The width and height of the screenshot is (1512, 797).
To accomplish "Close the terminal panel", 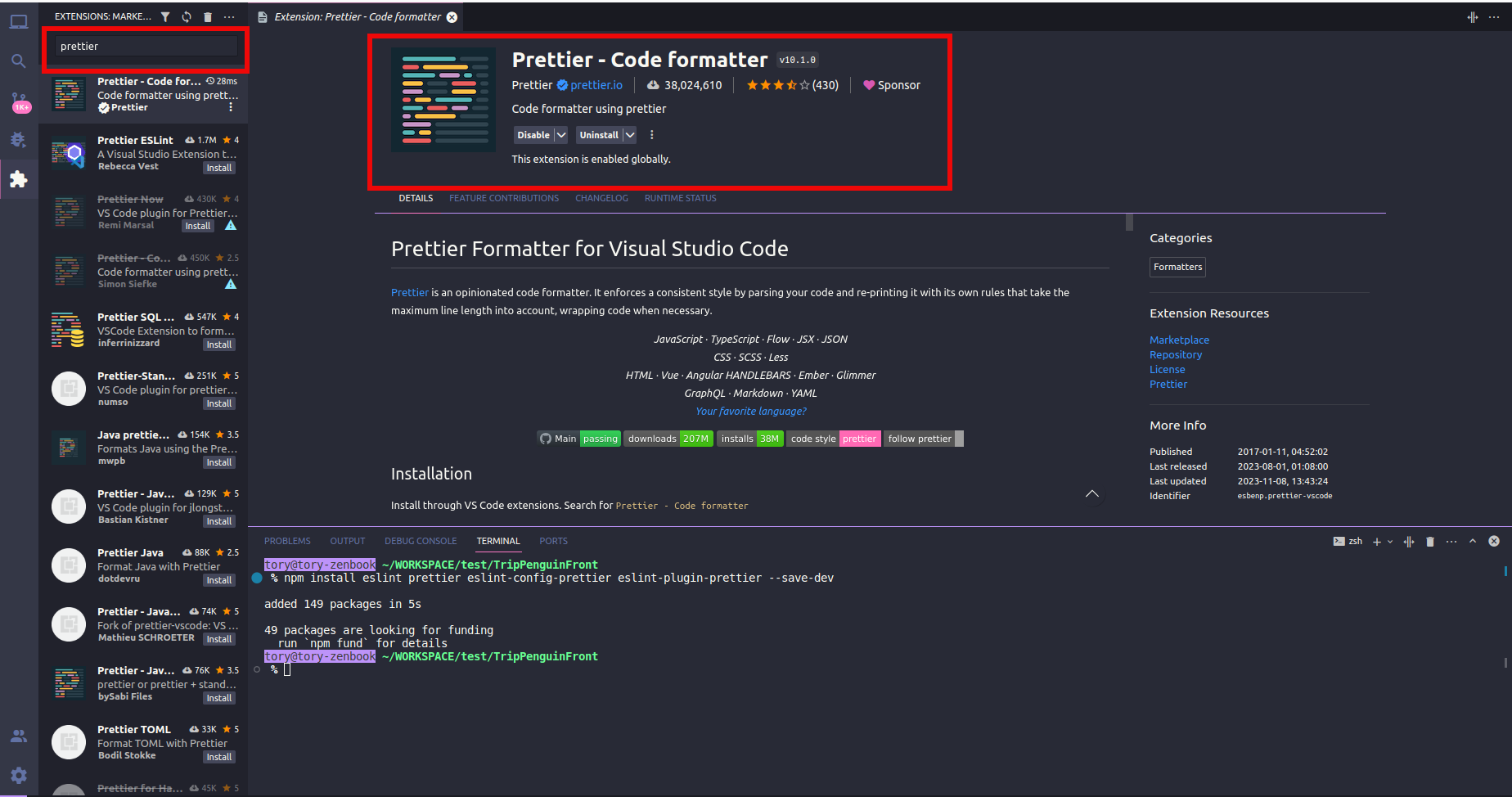I will 1494,541.
